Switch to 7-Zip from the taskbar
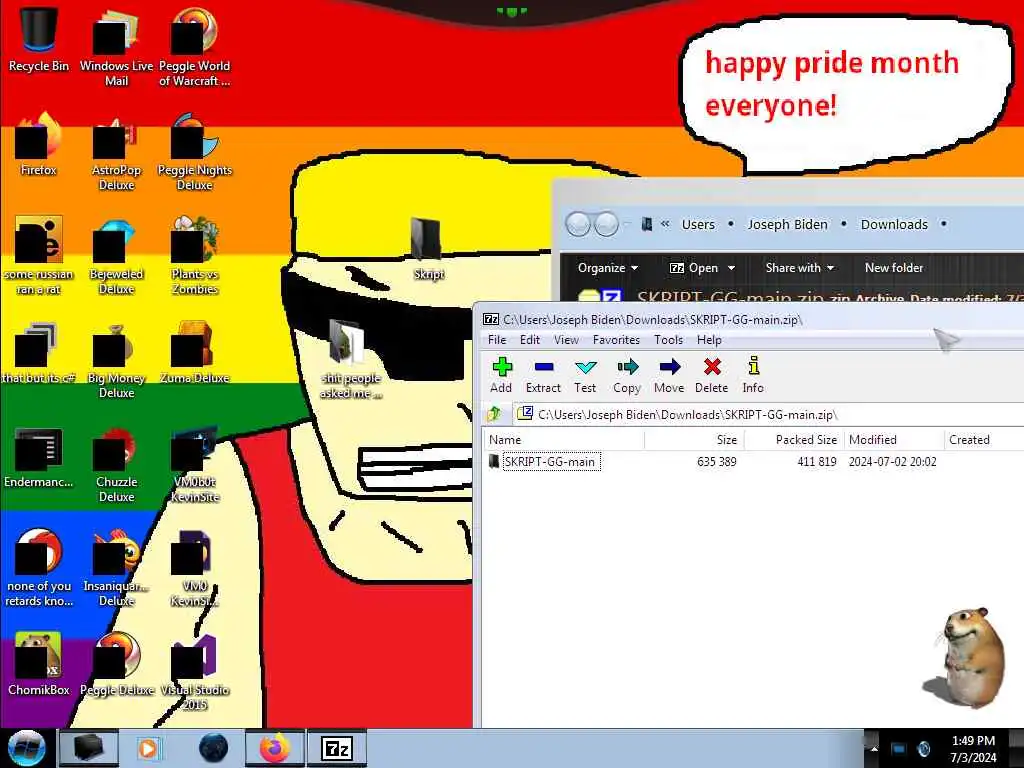Screen dimensions: 1024x768 (337, 748)
